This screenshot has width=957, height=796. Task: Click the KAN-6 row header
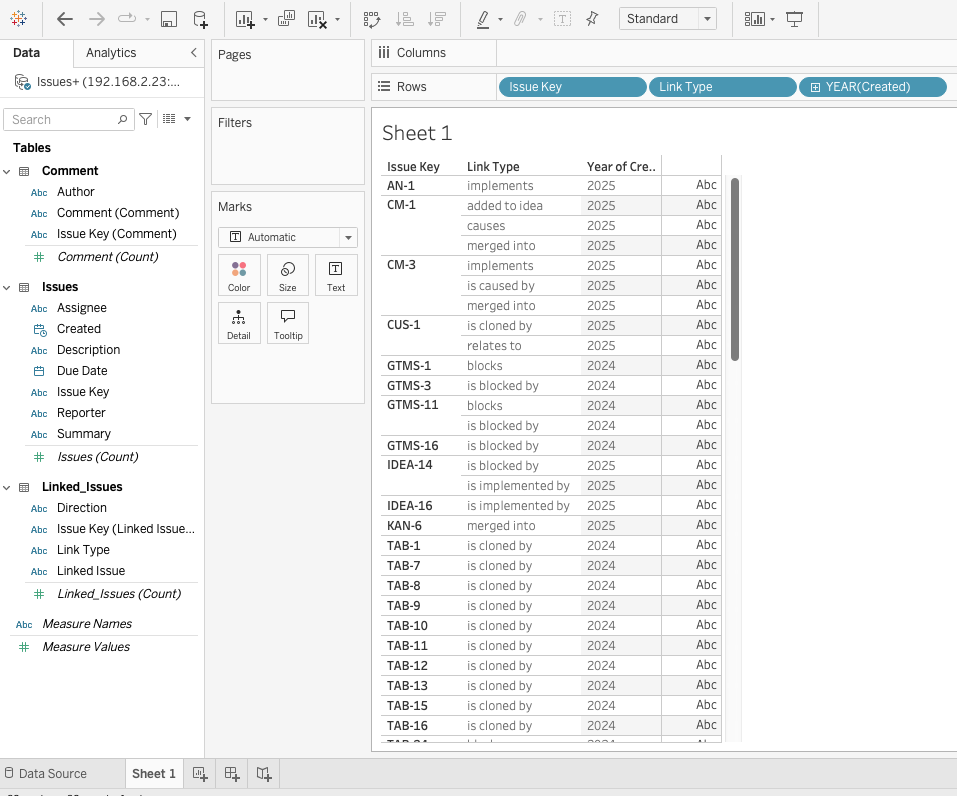pyautogui.click(x=404, y=526)
